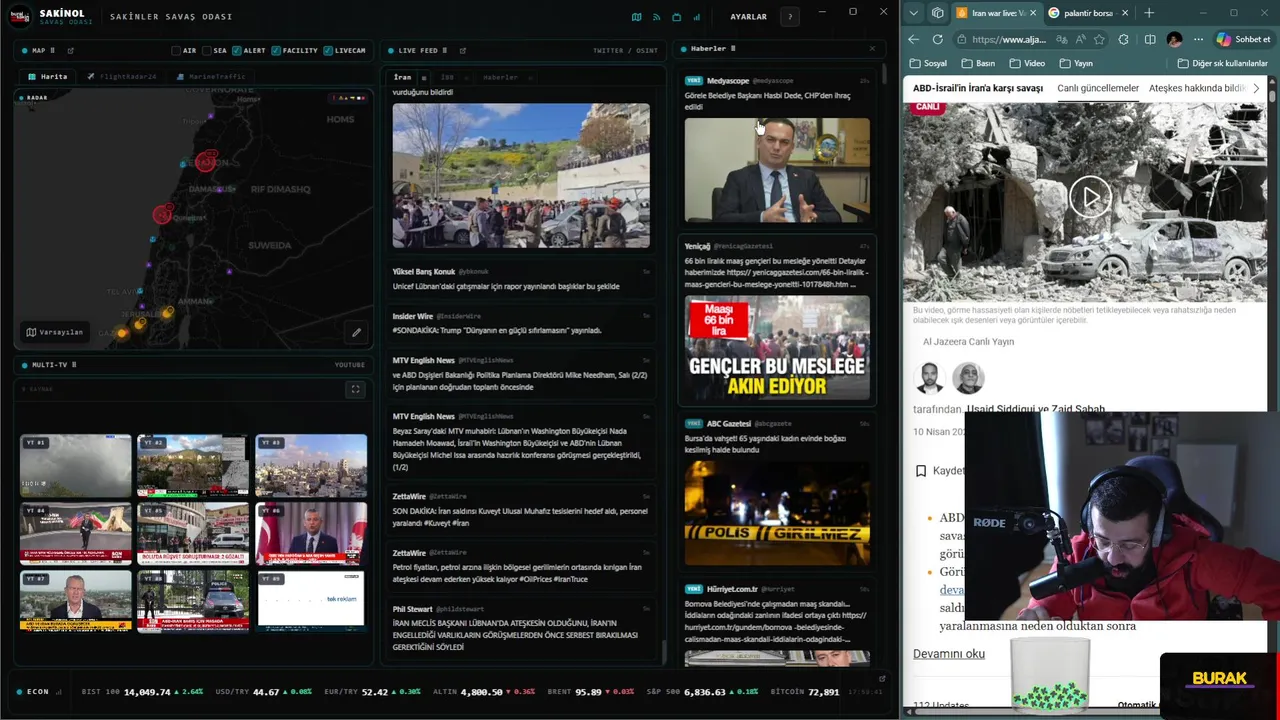Click the feed signal icon in Sakinol header
This screenshot has height=720, width=1280.
[657, 17]
